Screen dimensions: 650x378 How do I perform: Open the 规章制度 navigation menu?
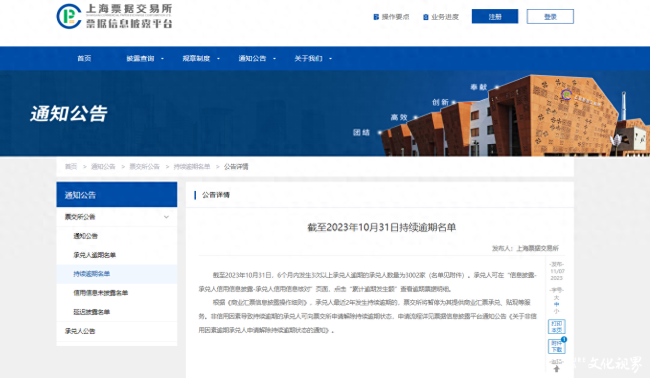(x=196, y=58)
